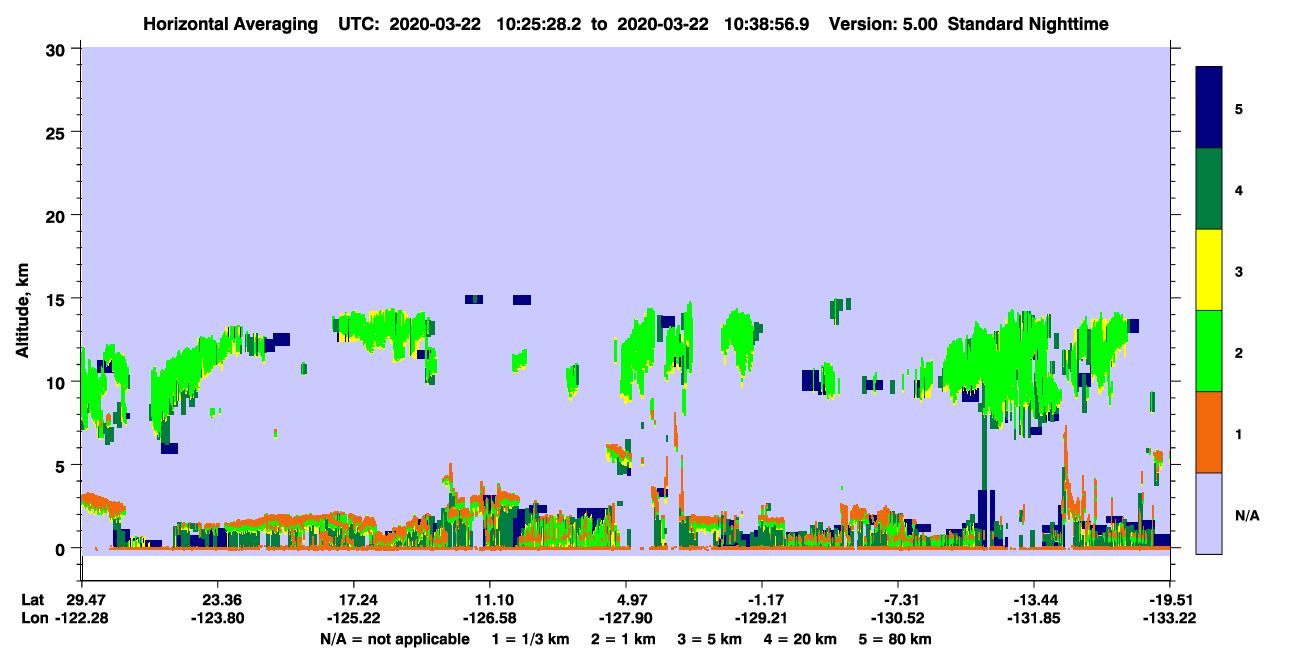
Task: Click latitude value -7.31
Action: tap(898, 600)
